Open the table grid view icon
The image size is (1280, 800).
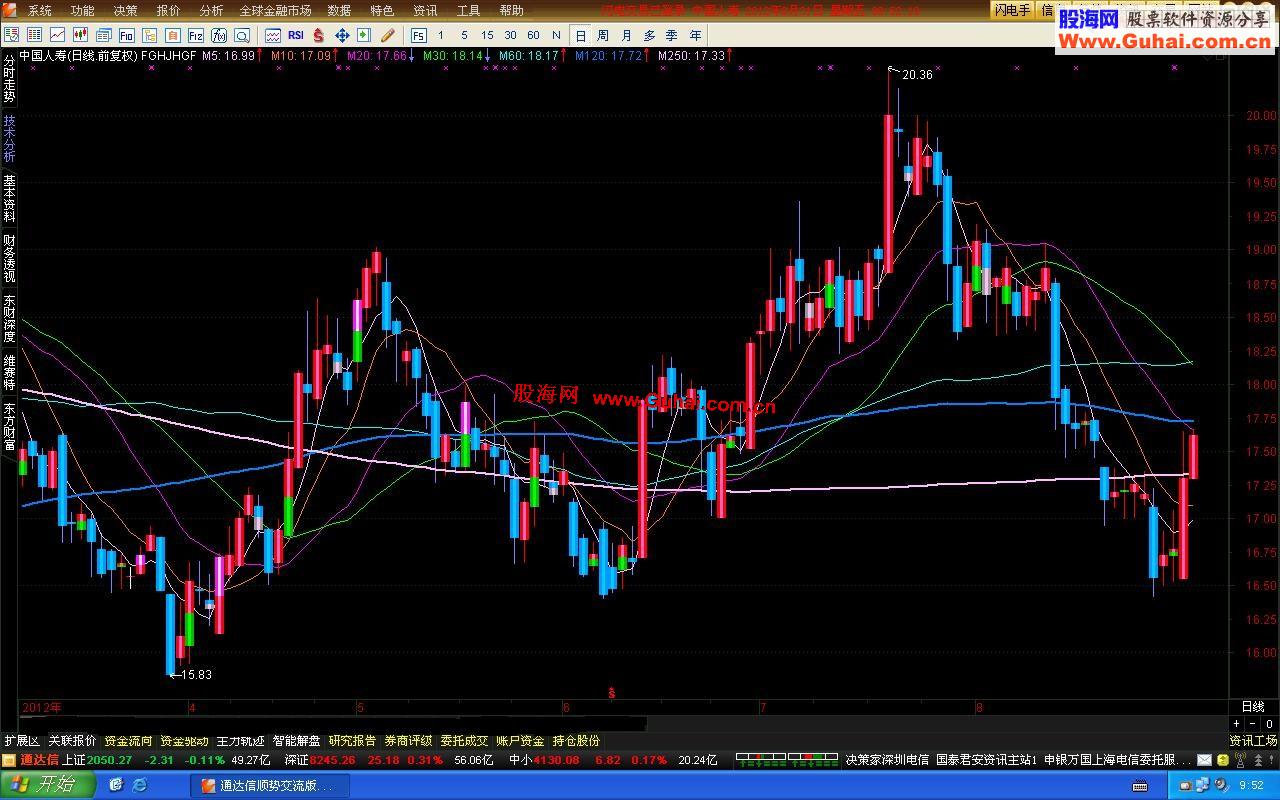pyautogui.click(x=34, y=35)
